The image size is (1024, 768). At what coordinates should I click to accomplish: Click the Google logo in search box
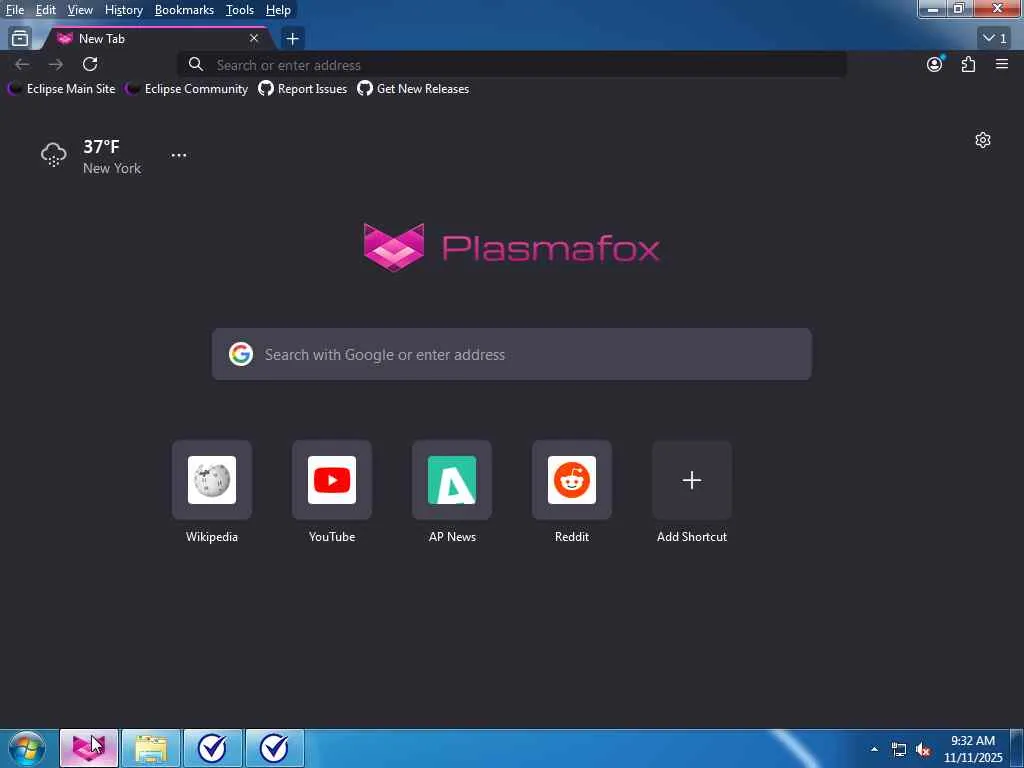(x=241, y=355)
